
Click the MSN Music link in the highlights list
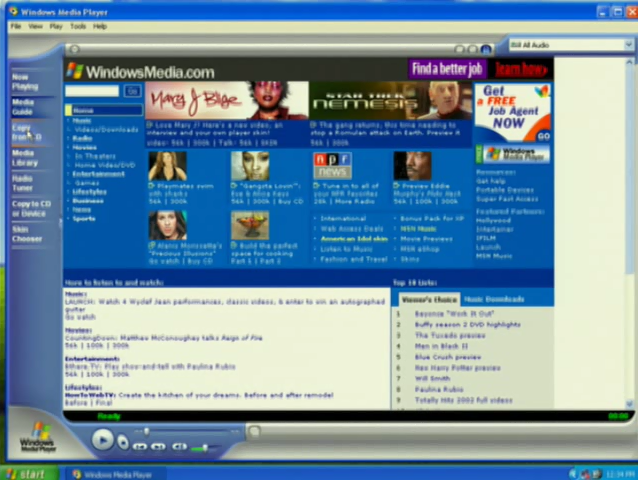point(418,229)
